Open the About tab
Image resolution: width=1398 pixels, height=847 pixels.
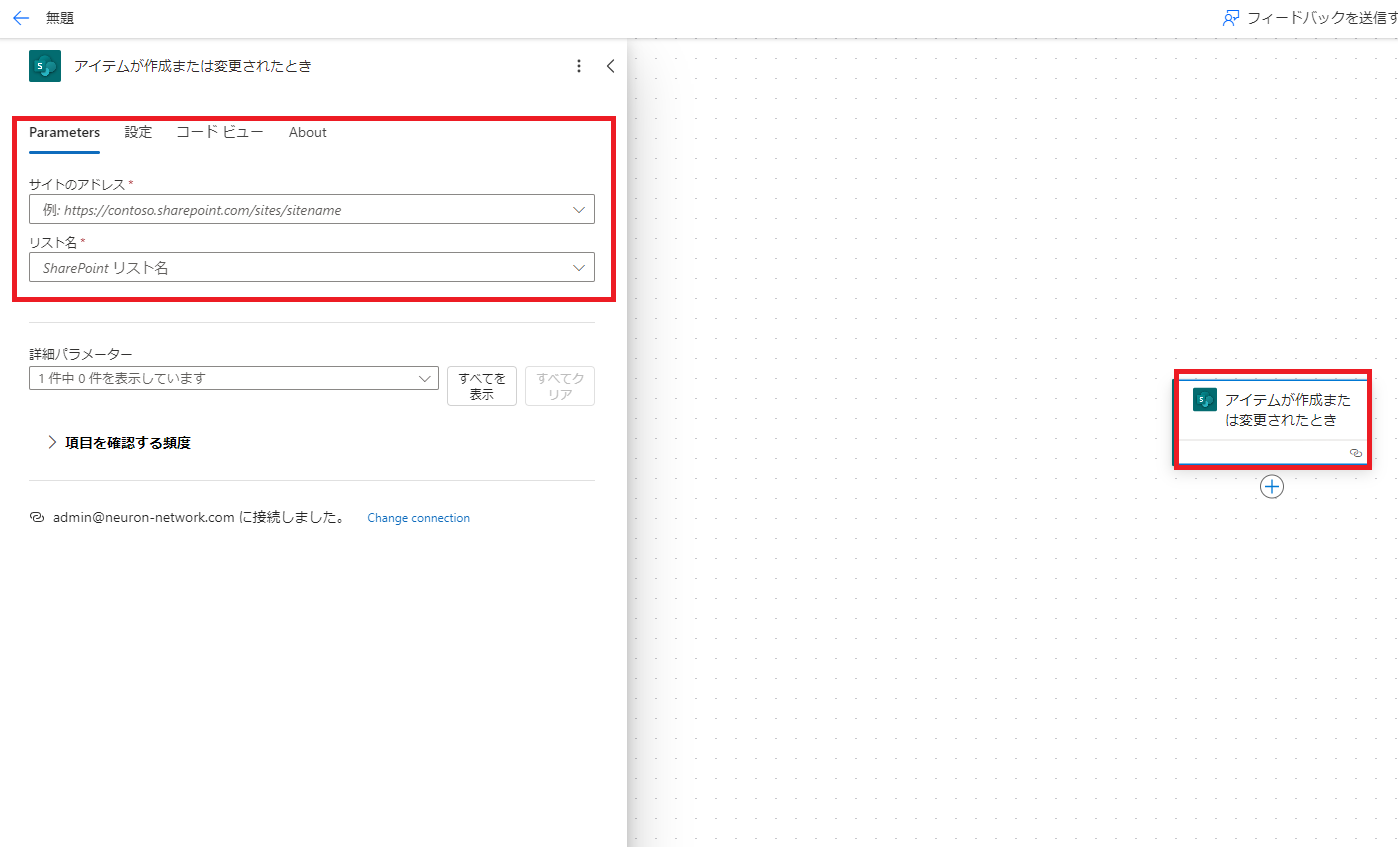pyautogui.click(x=307, y=132)
